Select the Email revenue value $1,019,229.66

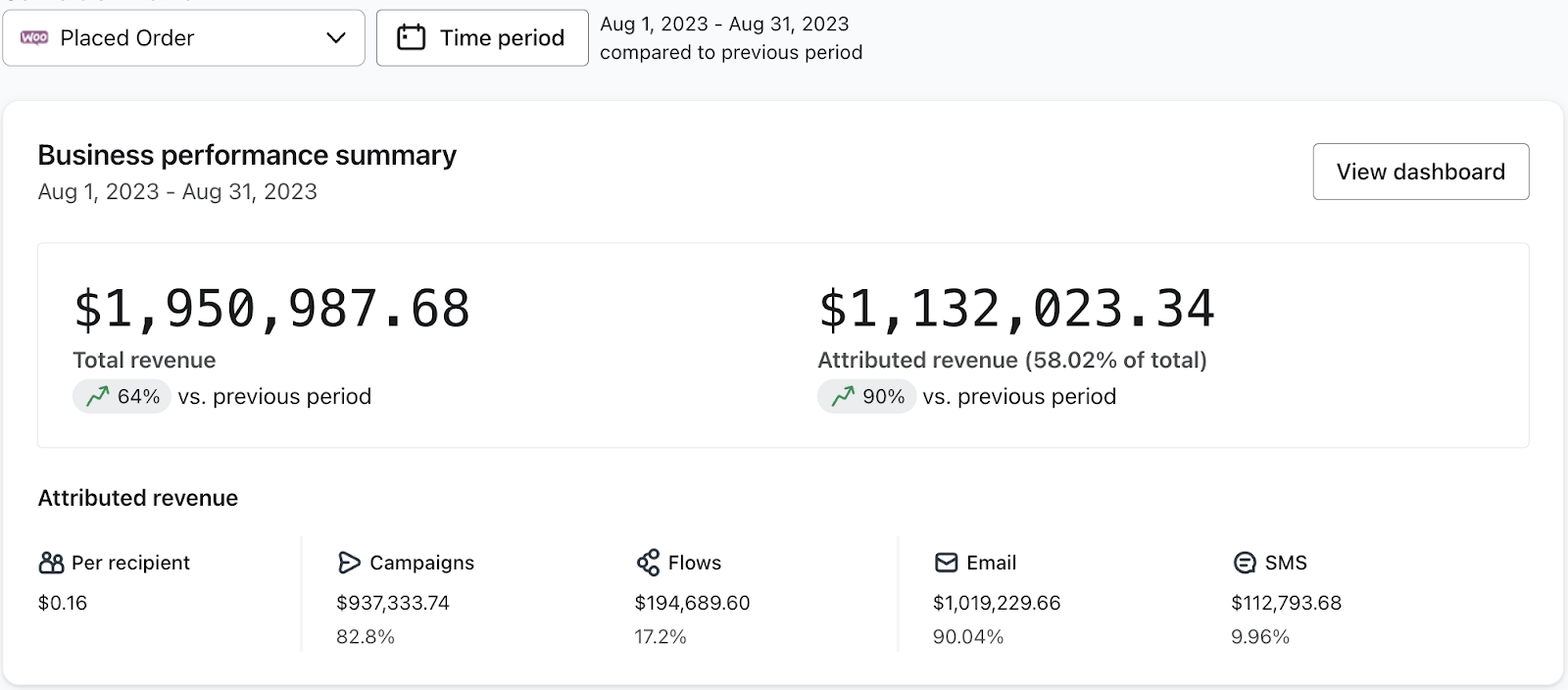997,603
